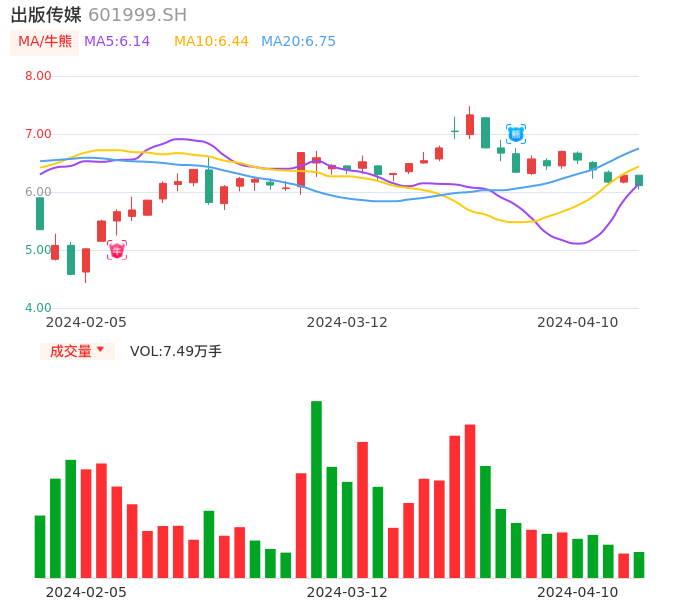Image resolution: width=686 pixels, height=606 pixels.
Task: Click the MA20:6.75 legend label
Action: click(x=298, y=42)
